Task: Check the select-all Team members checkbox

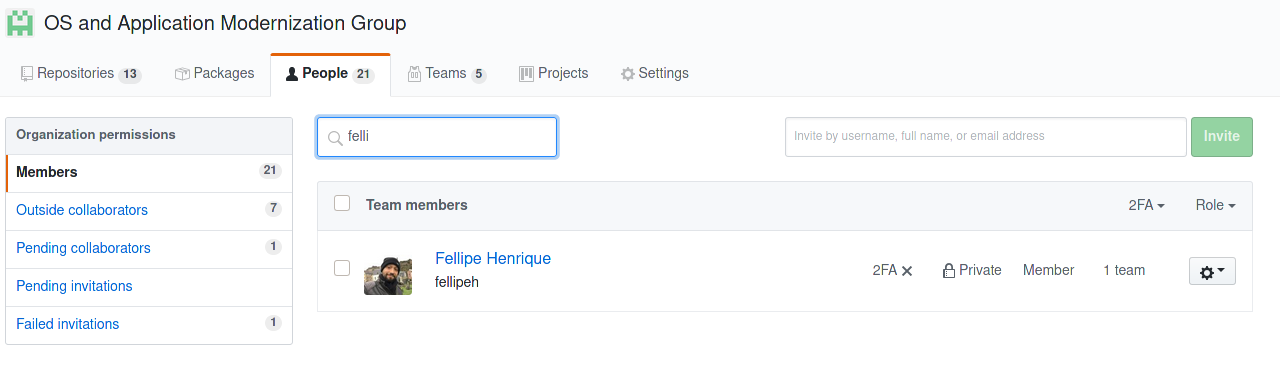Action: (342, 203)
